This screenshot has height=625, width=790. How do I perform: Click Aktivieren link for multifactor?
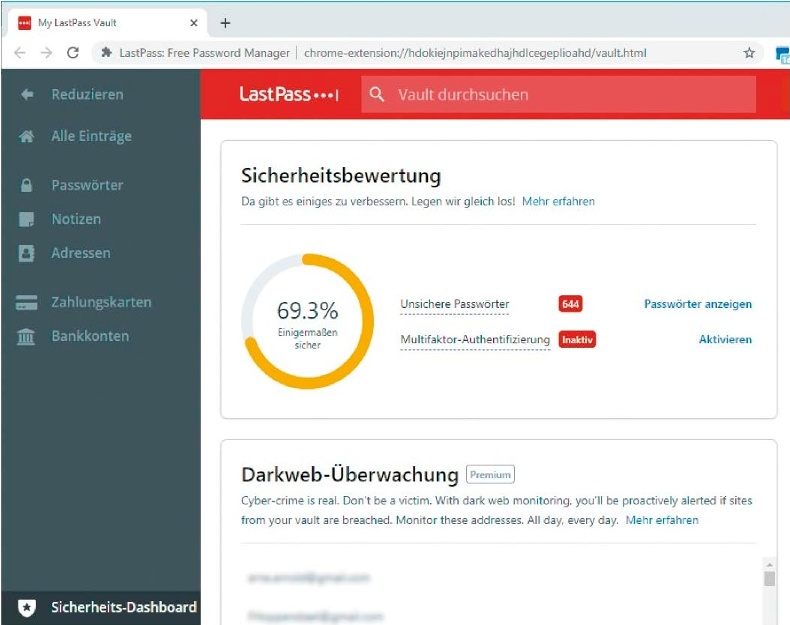pos(725,339)
